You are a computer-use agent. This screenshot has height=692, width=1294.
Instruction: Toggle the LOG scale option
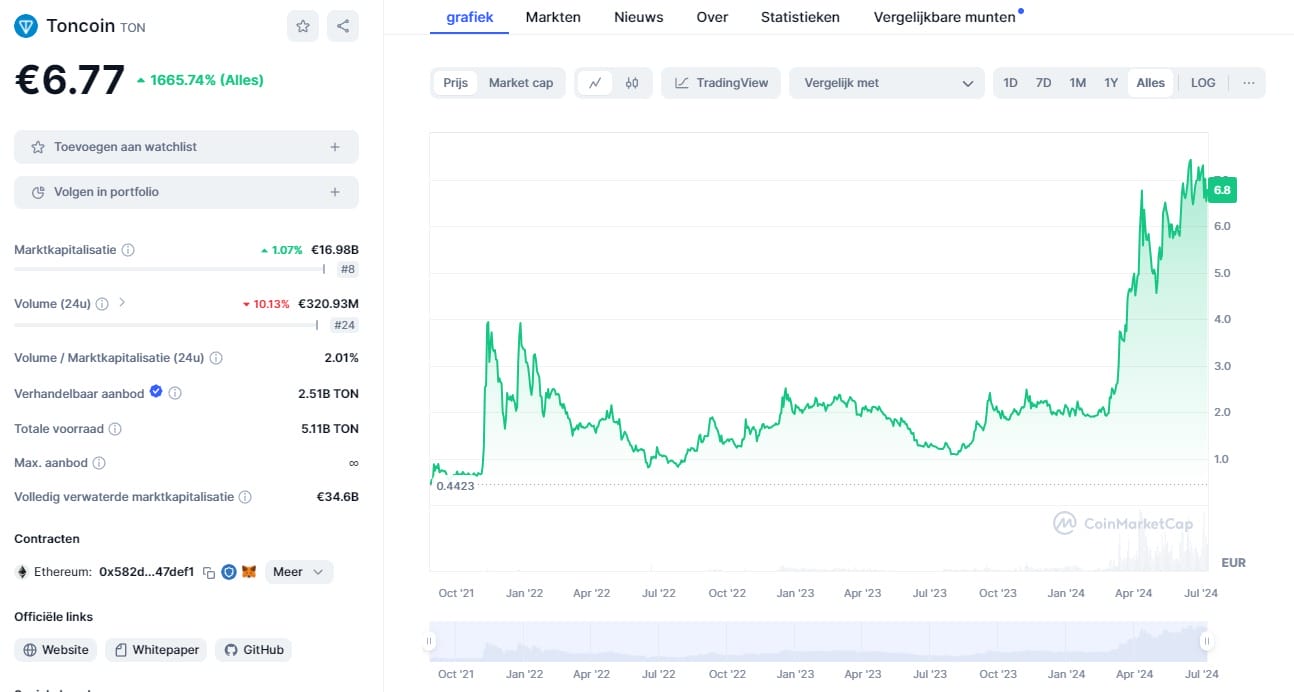(x=1203, y=83)
